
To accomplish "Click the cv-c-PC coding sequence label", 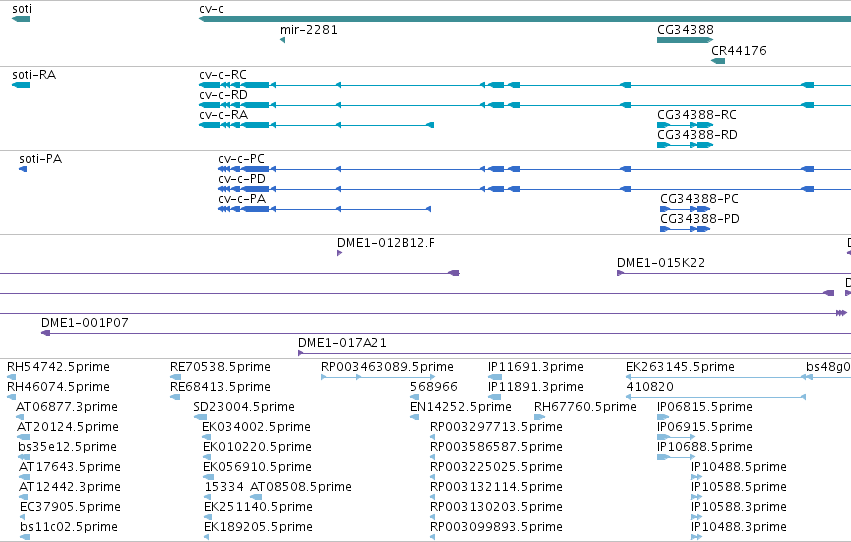I will (x=242, y=159).
